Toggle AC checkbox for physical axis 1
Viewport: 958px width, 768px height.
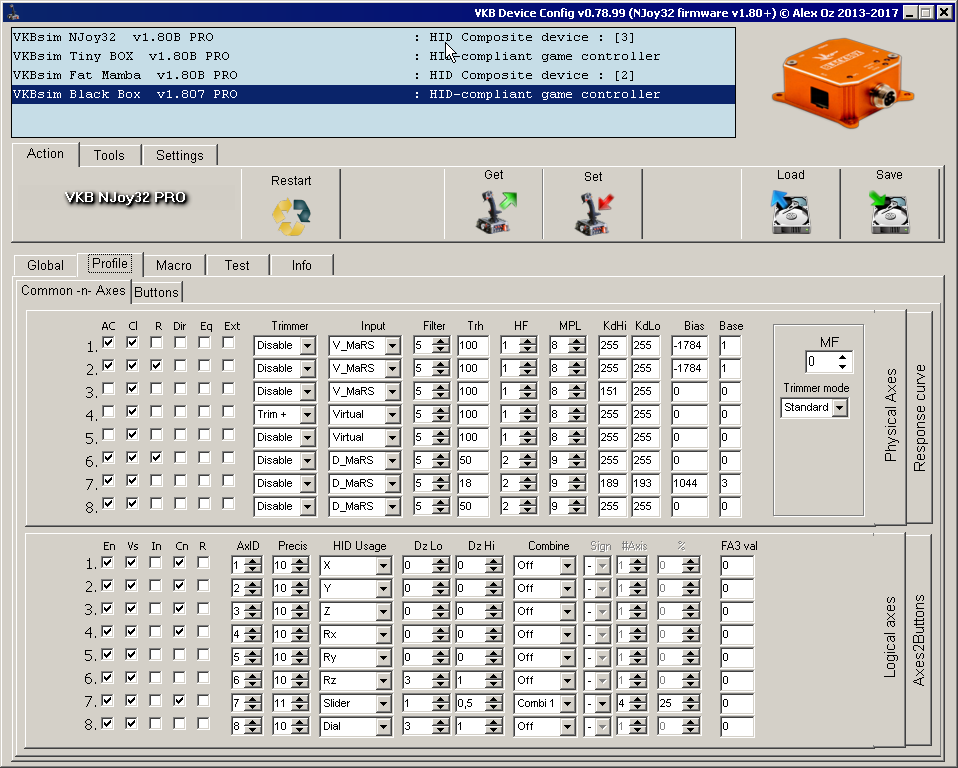108,343
